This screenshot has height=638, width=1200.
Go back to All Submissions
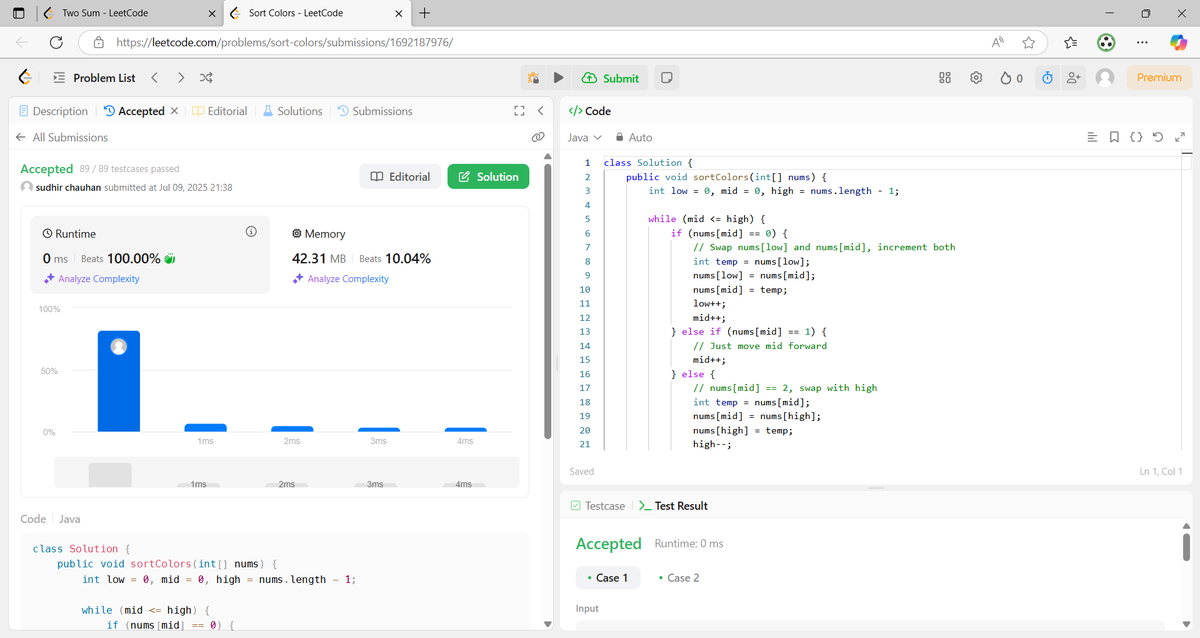click(62, 137)
